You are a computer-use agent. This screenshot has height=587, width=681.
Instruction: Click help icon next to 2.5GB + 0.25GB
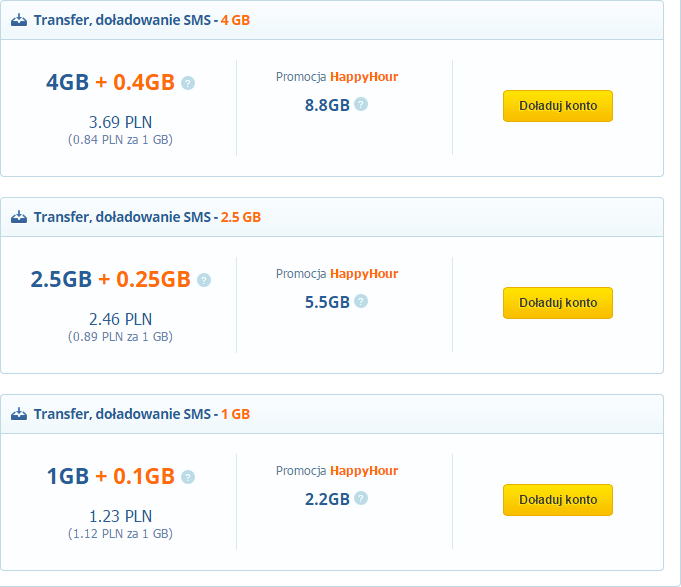coord(204,280)
